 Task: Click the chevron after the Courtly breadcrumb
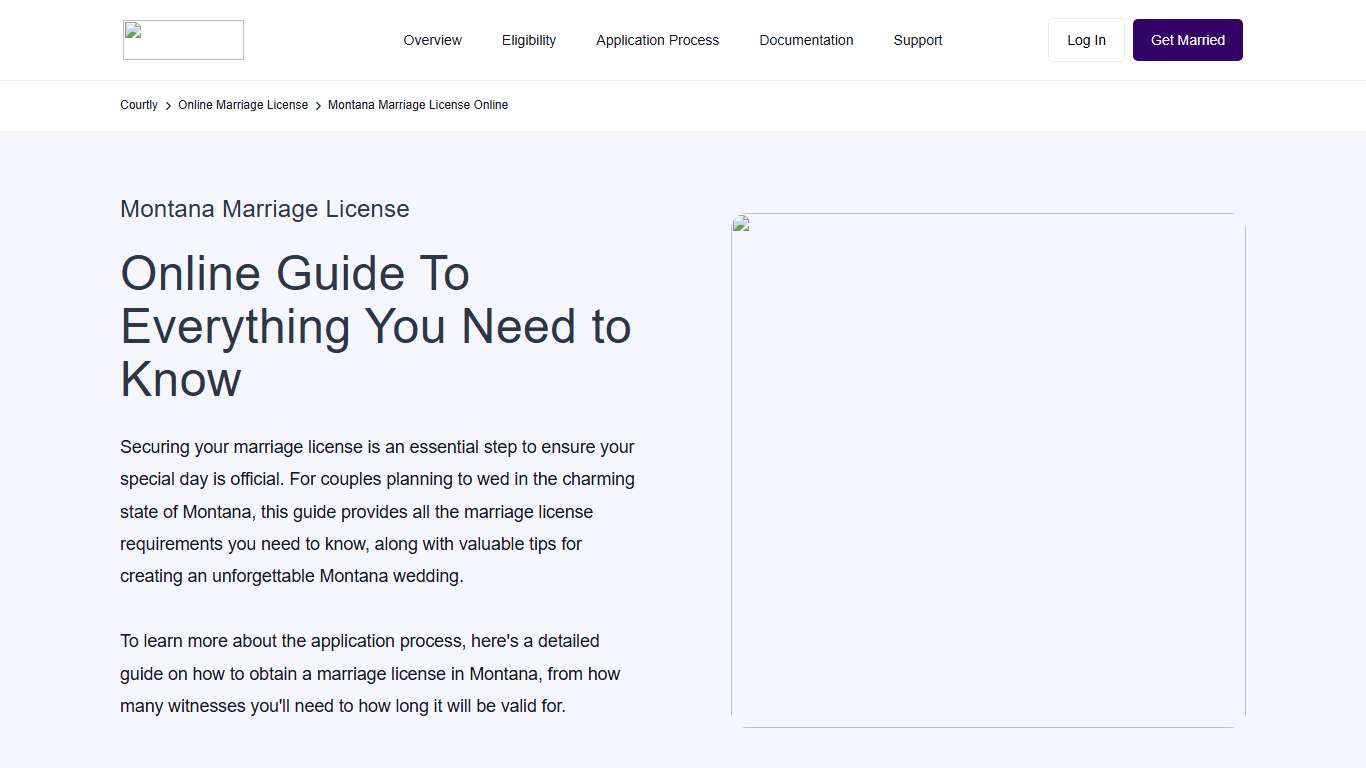click(x=167, y=105)
